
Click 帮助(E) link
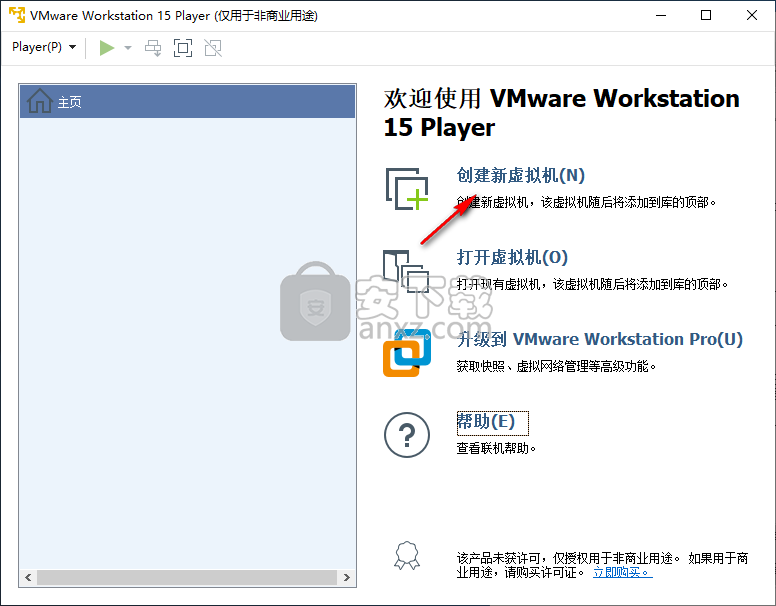point(485,421)
